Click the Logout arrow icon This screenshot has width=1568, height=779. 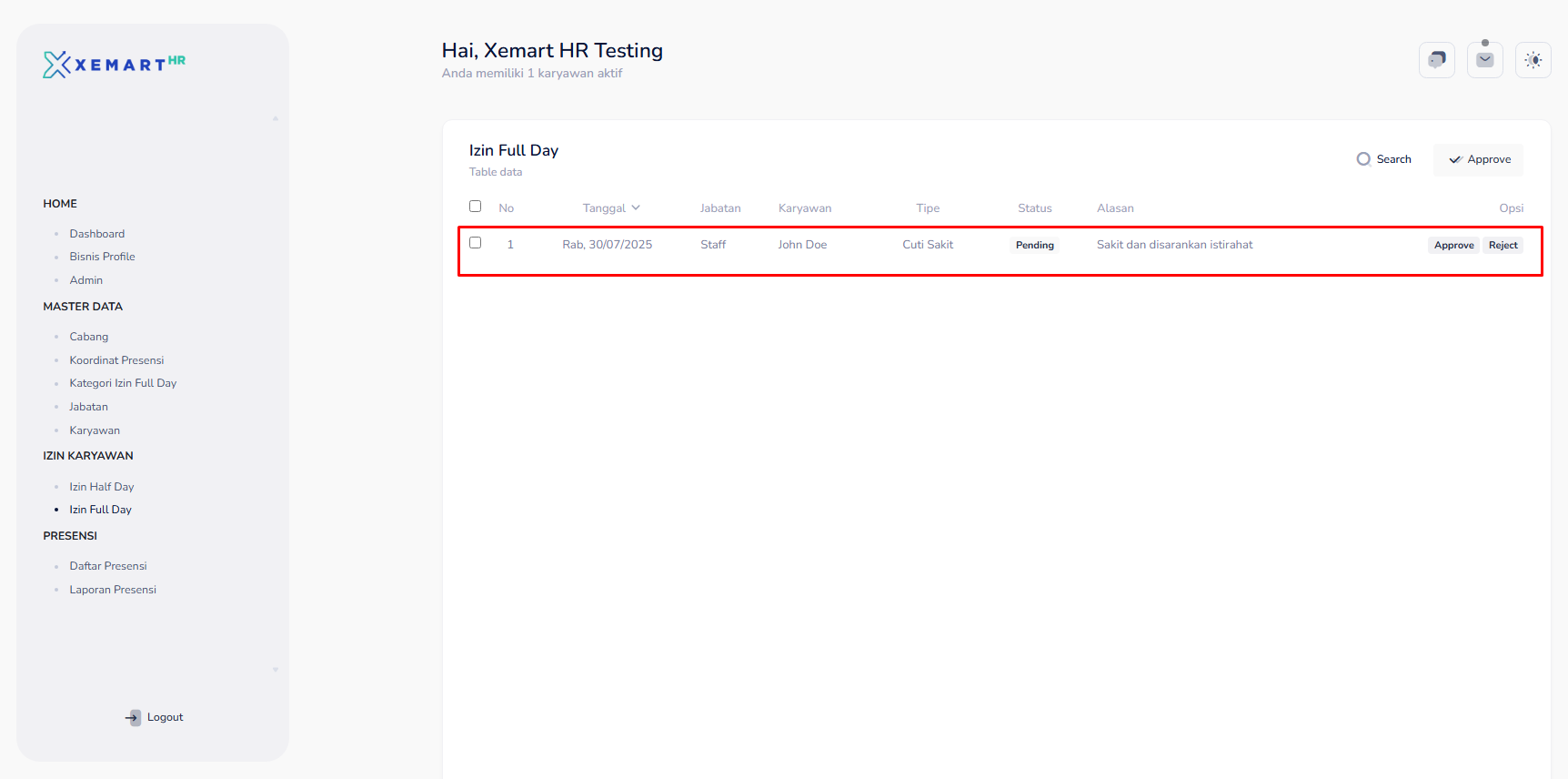pyautogui.click(x=133, y=717)
